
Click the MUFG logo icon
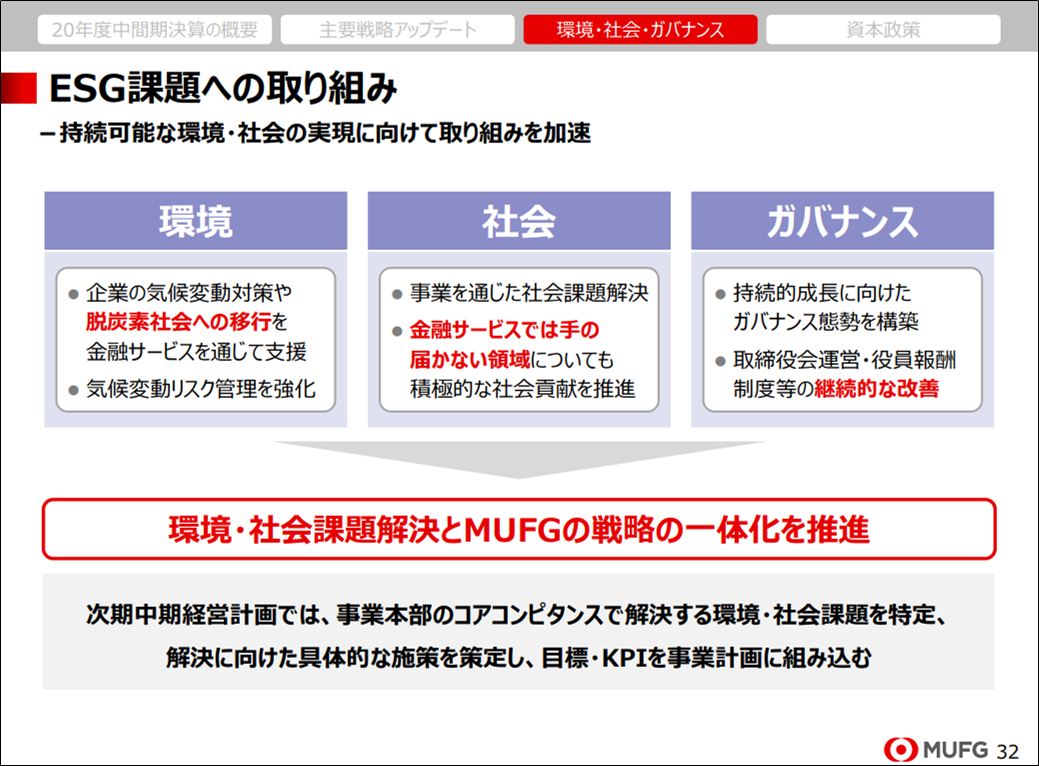[x=901, y=750]
